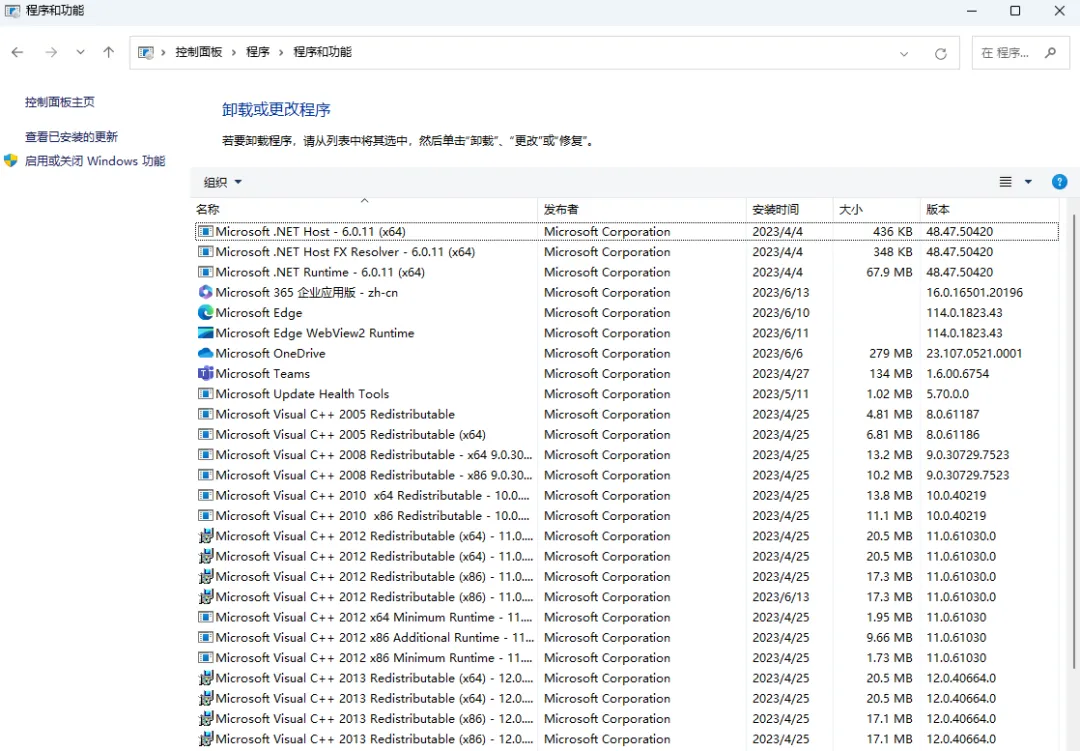1080x751 pixels.
Task: Select Microsoft Edge WebView2 Runtime entry
Action: 315,333
